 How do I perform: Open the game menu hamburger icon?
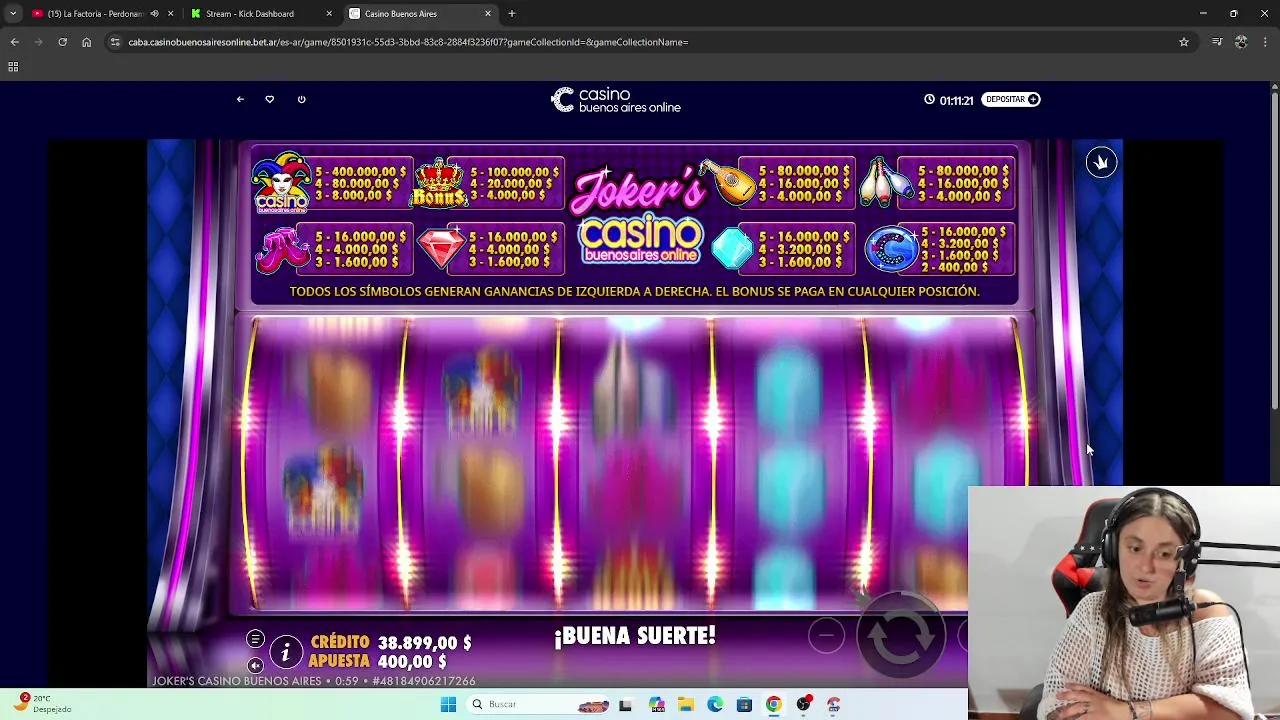[x=255, y=639]
